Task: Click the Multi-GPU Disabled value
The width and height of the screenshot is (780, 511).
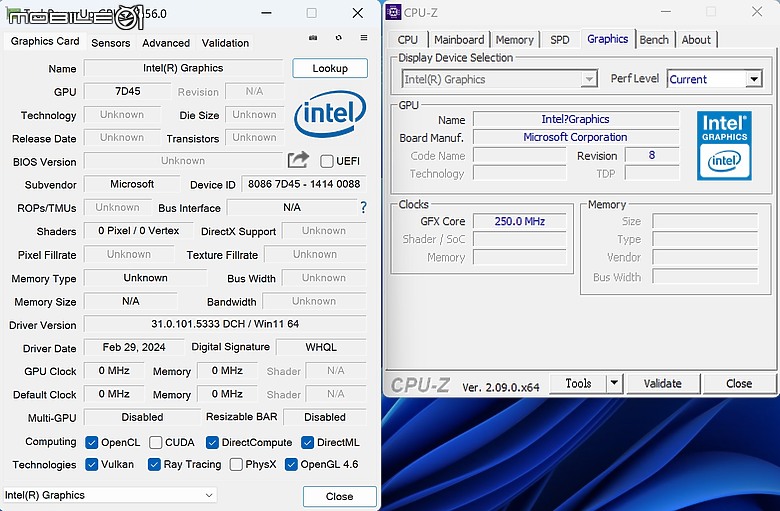Action: click(x=142, y=417)
